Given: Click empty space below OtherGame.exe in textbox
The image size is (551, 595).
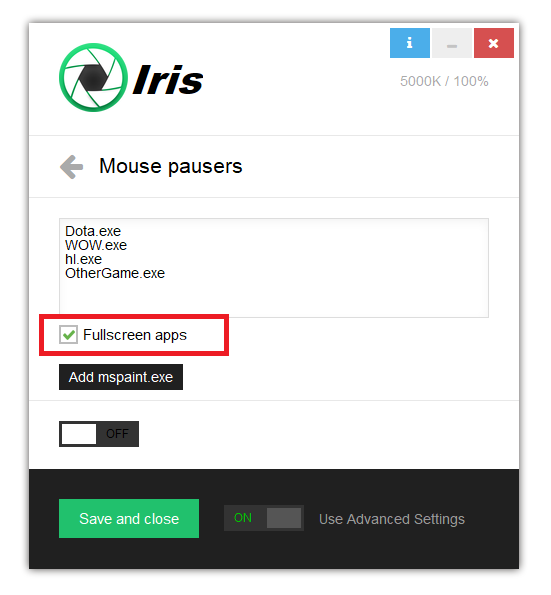Looking at the screenshot, I should point(273,299).
